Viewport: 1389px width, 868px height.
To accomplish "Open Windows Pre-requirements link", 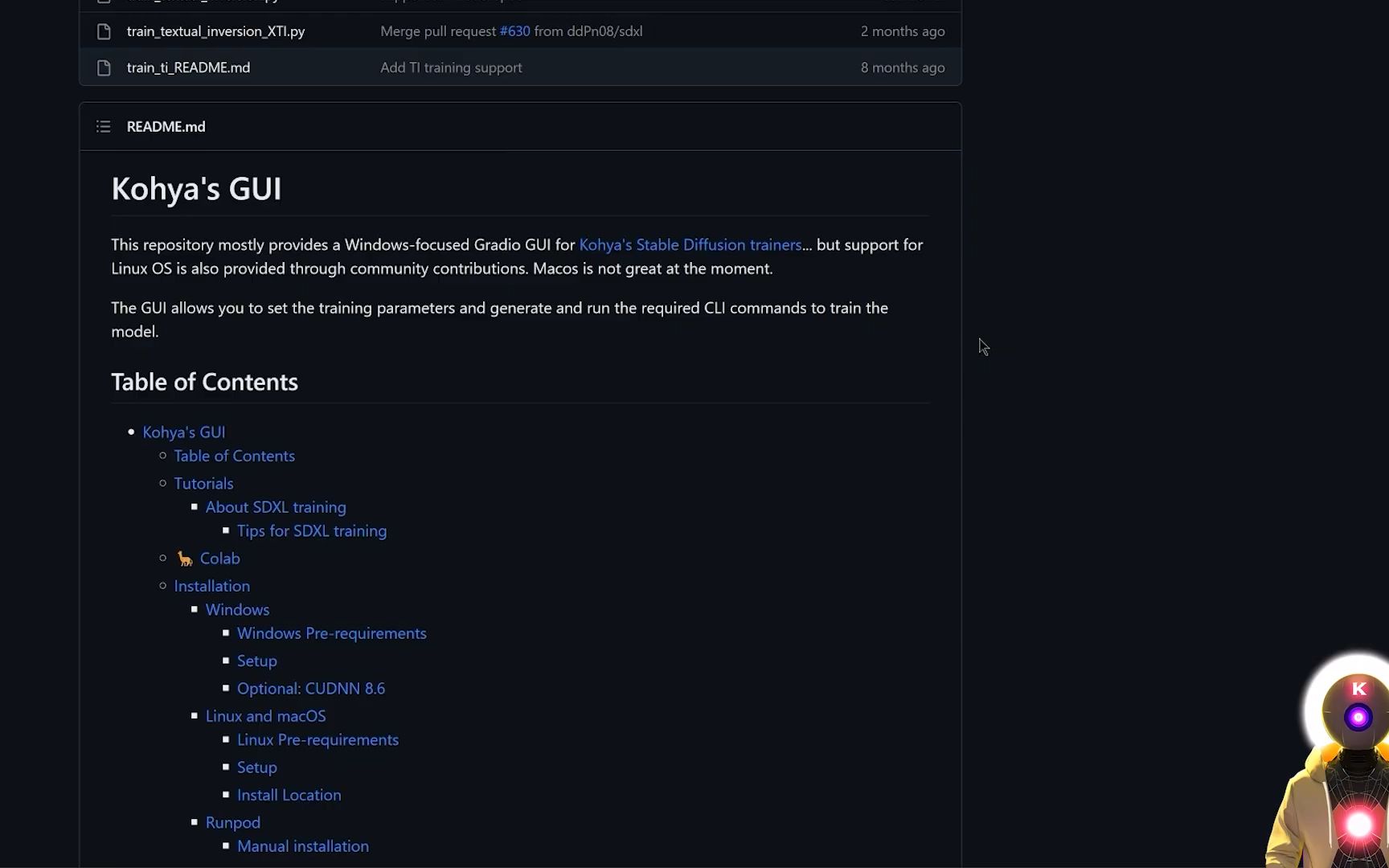I will (x=331, y=633).
